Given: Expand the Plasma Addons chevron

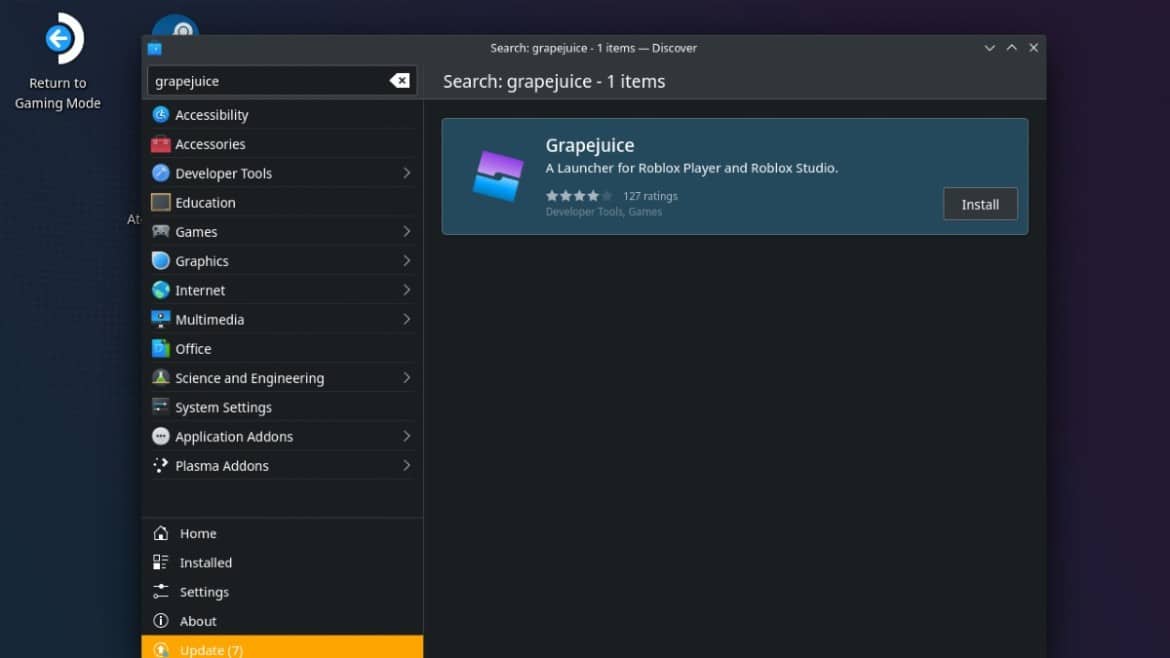Looking at the screenshot, I should tap(406, 466).
